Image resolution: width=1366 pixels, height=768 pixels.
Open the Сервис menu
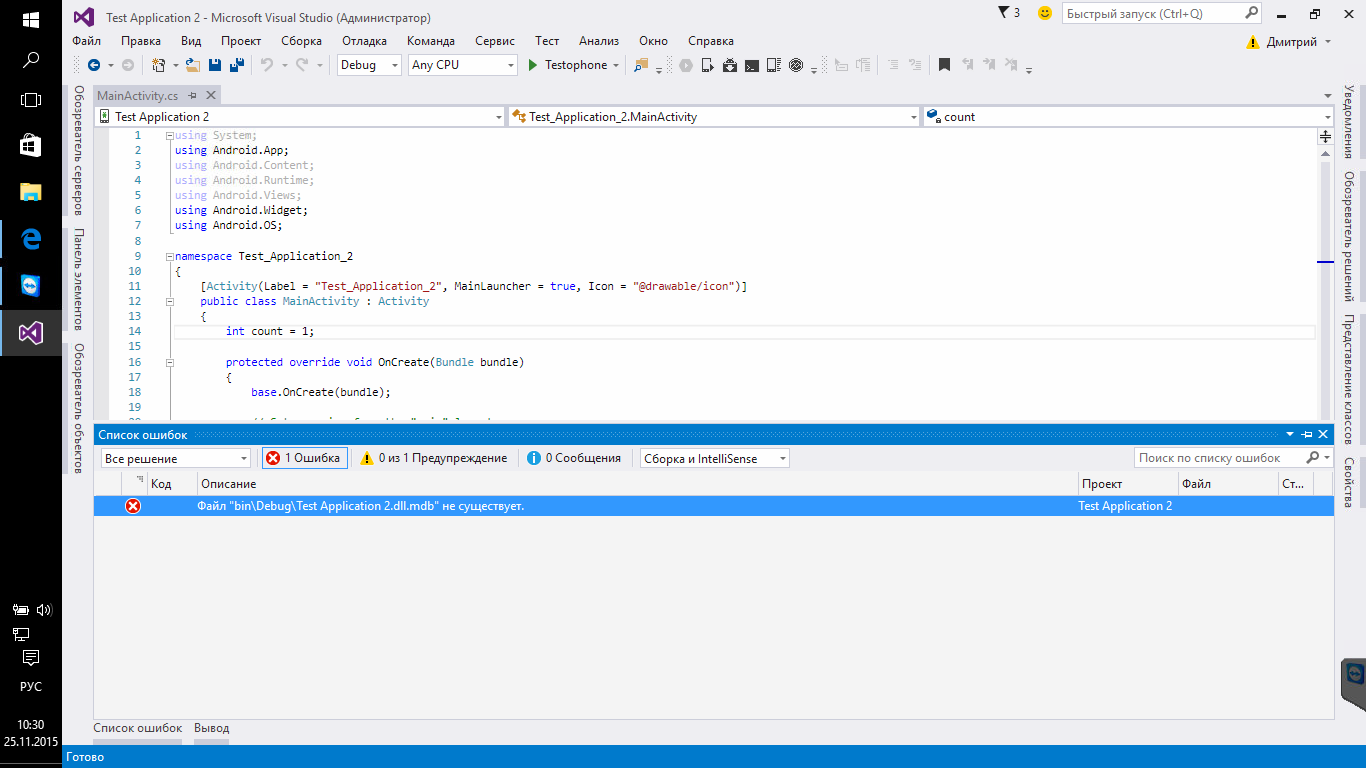pyautogui.click(x=495, y=41)
